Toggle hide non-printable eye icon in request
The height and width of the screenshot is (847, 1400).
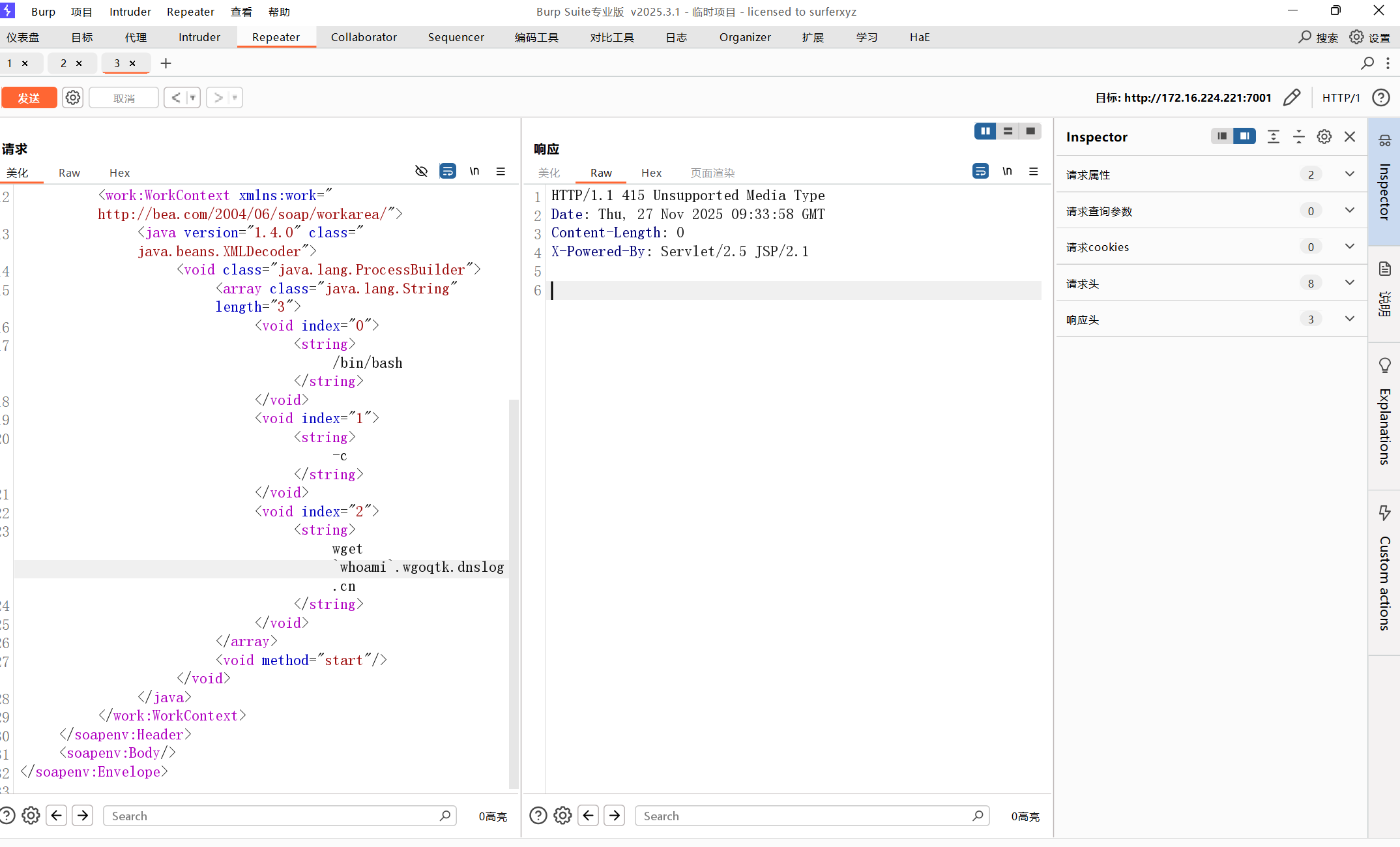[421, 171]
